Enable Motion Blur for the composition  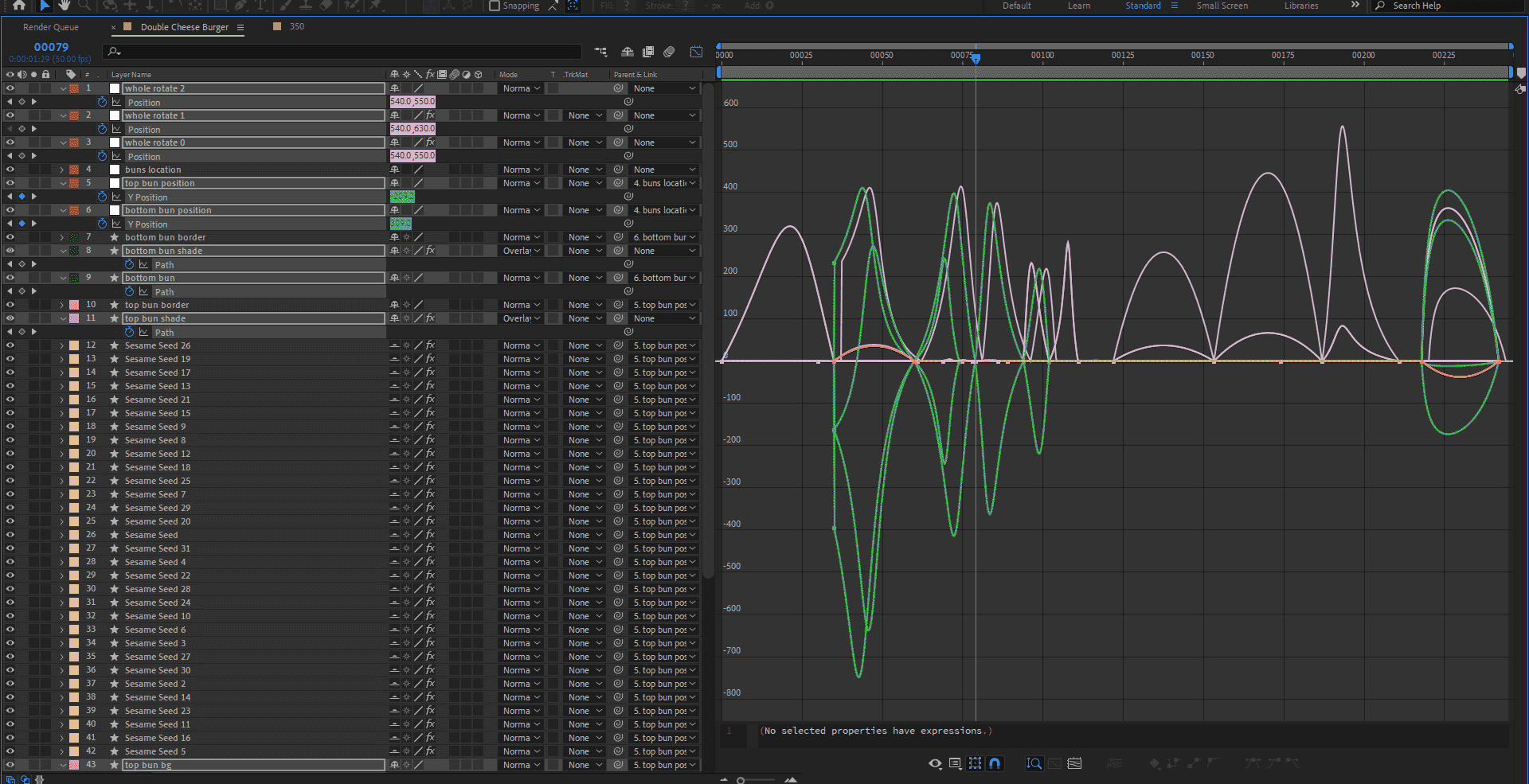pyautogui.click(x=669, y=52)
